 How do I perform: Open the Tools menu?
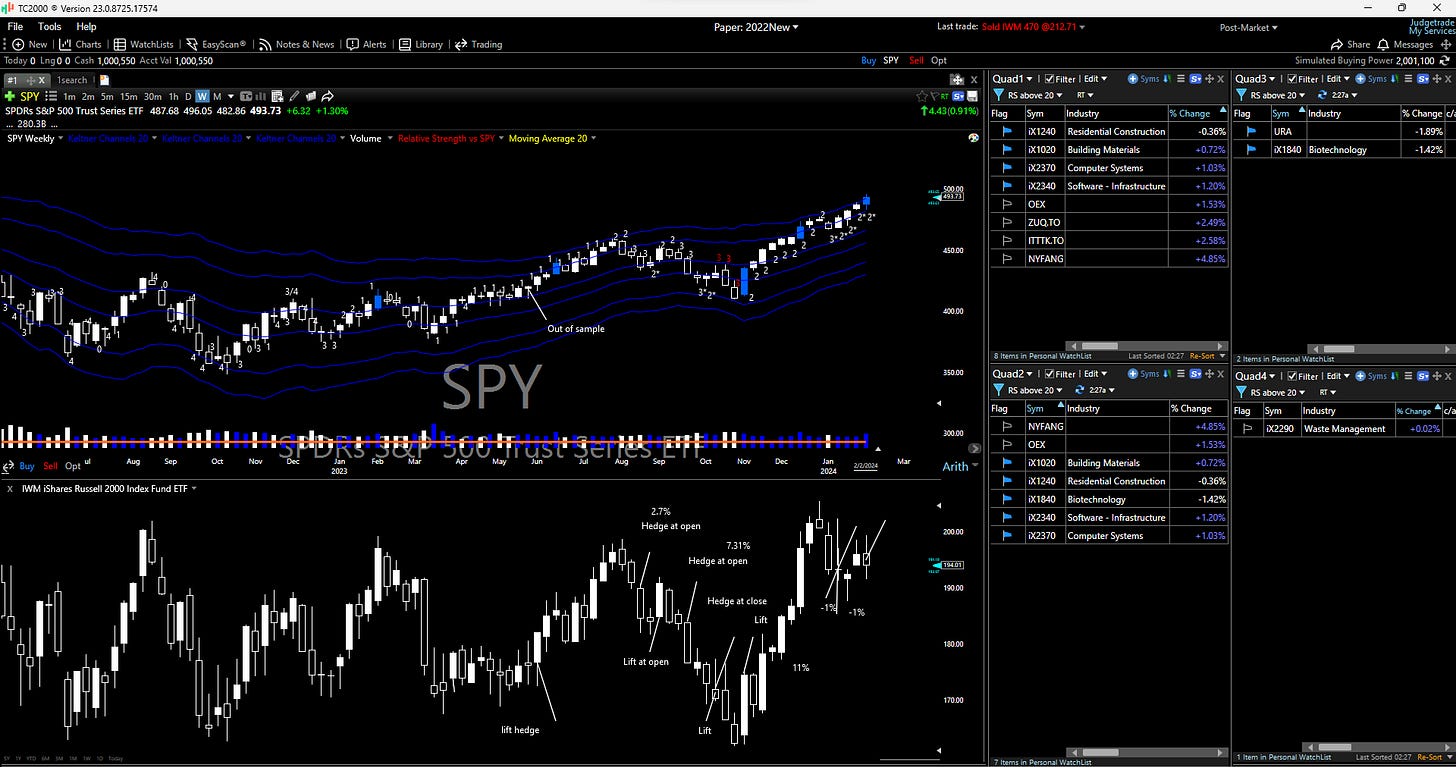49,27
